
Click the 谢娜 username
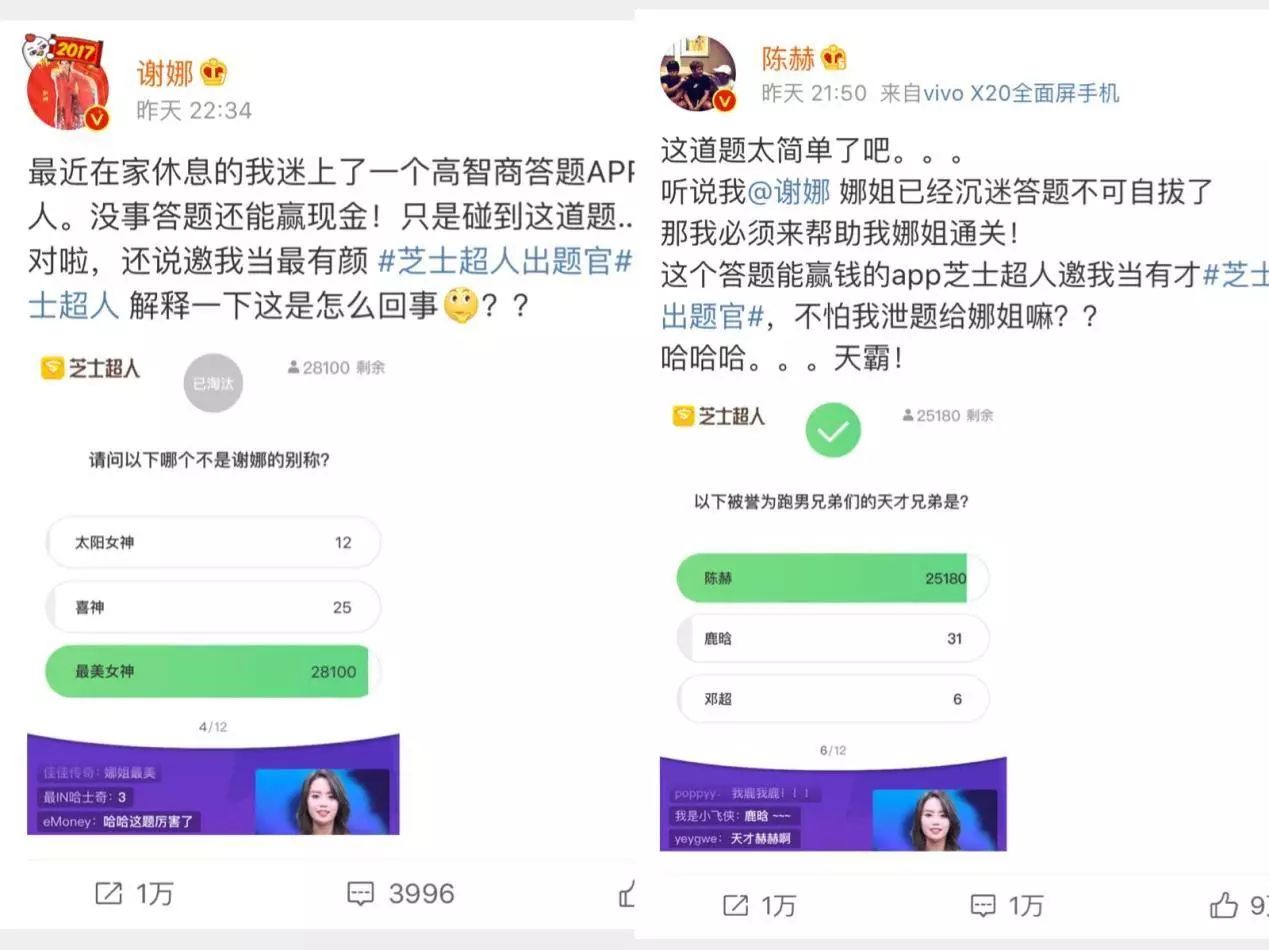click(x=164, y=73)
